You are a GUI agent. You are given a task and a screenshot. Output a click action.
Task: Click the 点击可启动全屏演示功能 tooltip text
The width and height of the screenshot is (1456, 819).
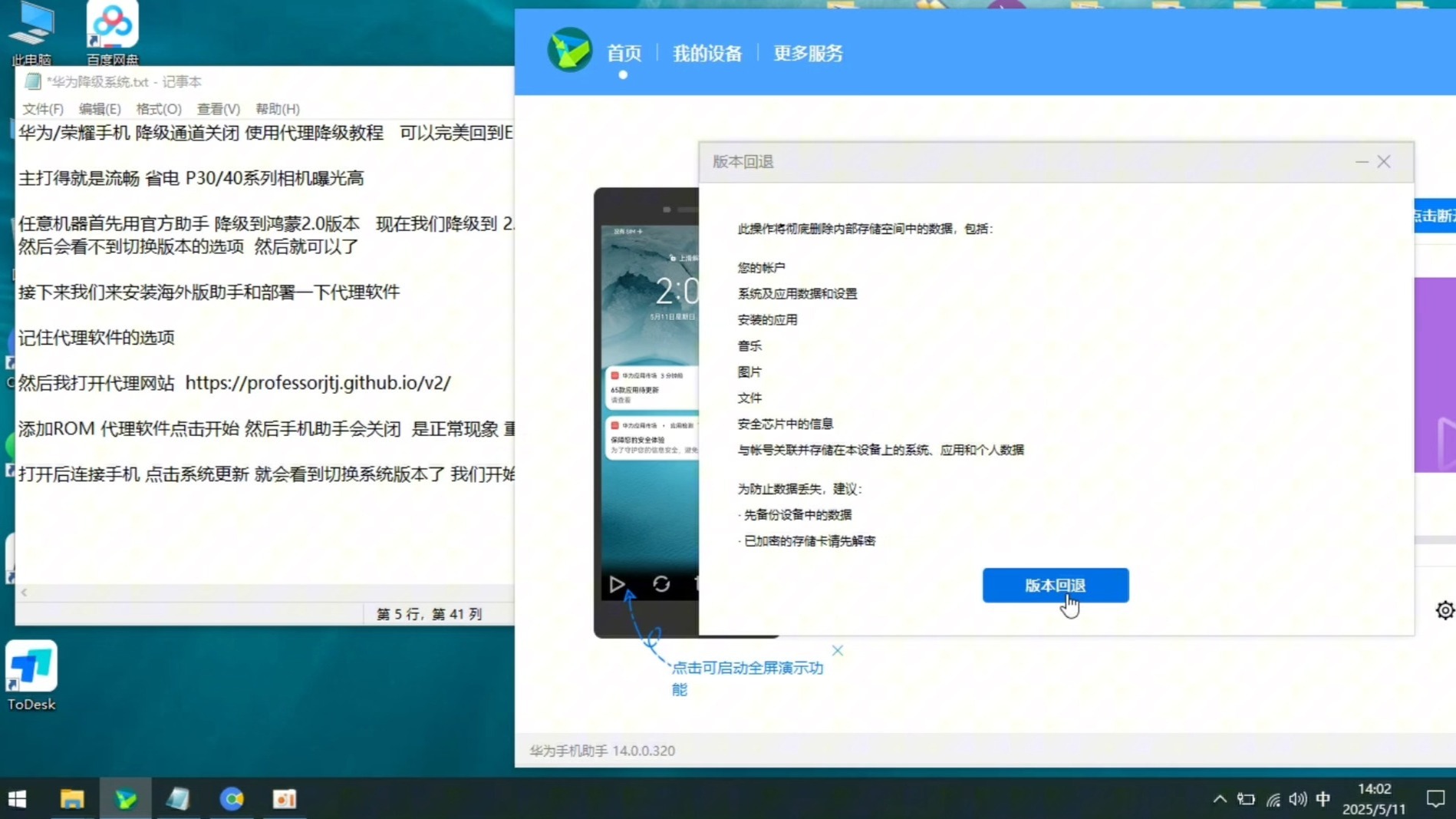[748, 679]
